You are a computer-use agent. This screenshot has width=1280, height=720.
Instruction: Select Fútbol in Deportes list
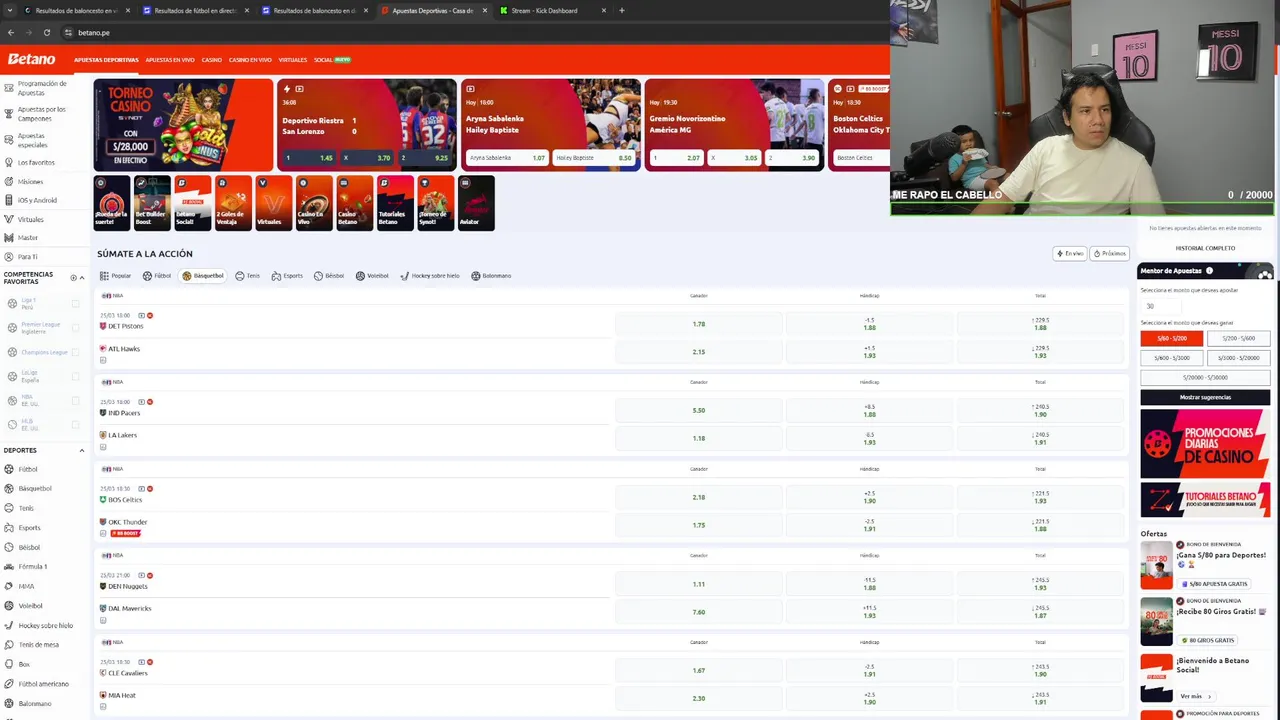pyautogui.click(x=28, y=469)
